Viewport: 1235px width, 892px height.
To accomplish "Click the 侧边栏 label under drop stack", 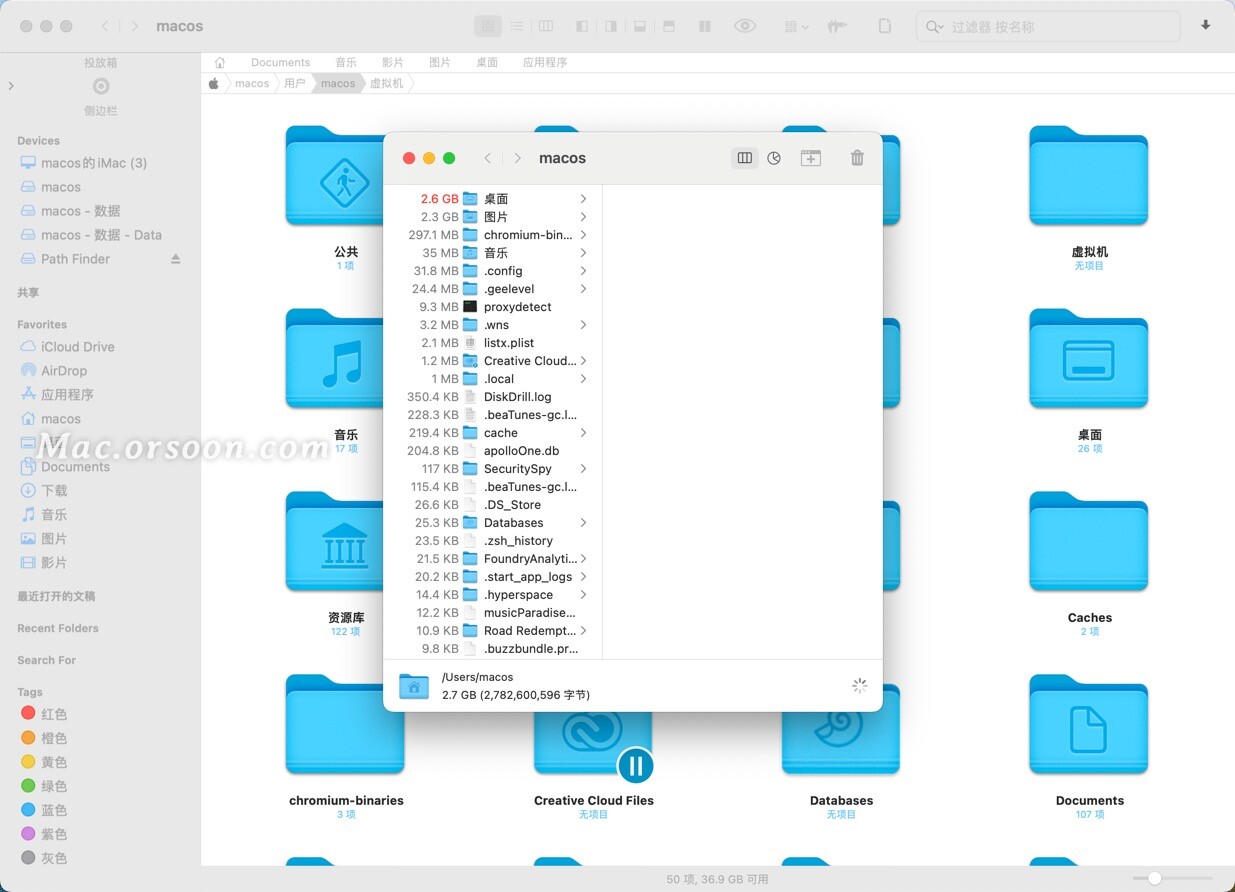I will click(101, 111).
